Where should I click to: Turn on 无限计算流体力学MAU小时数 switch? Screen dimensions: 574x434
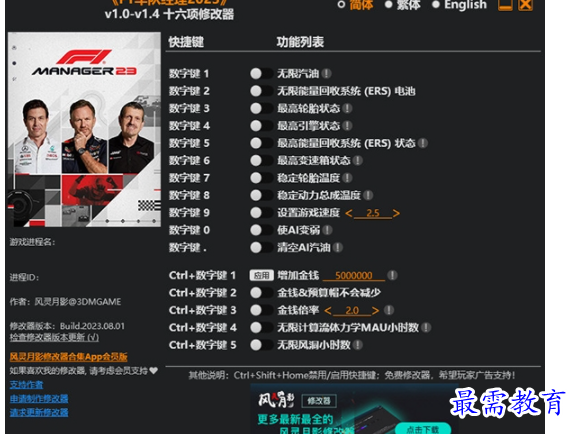pos(261,328)
